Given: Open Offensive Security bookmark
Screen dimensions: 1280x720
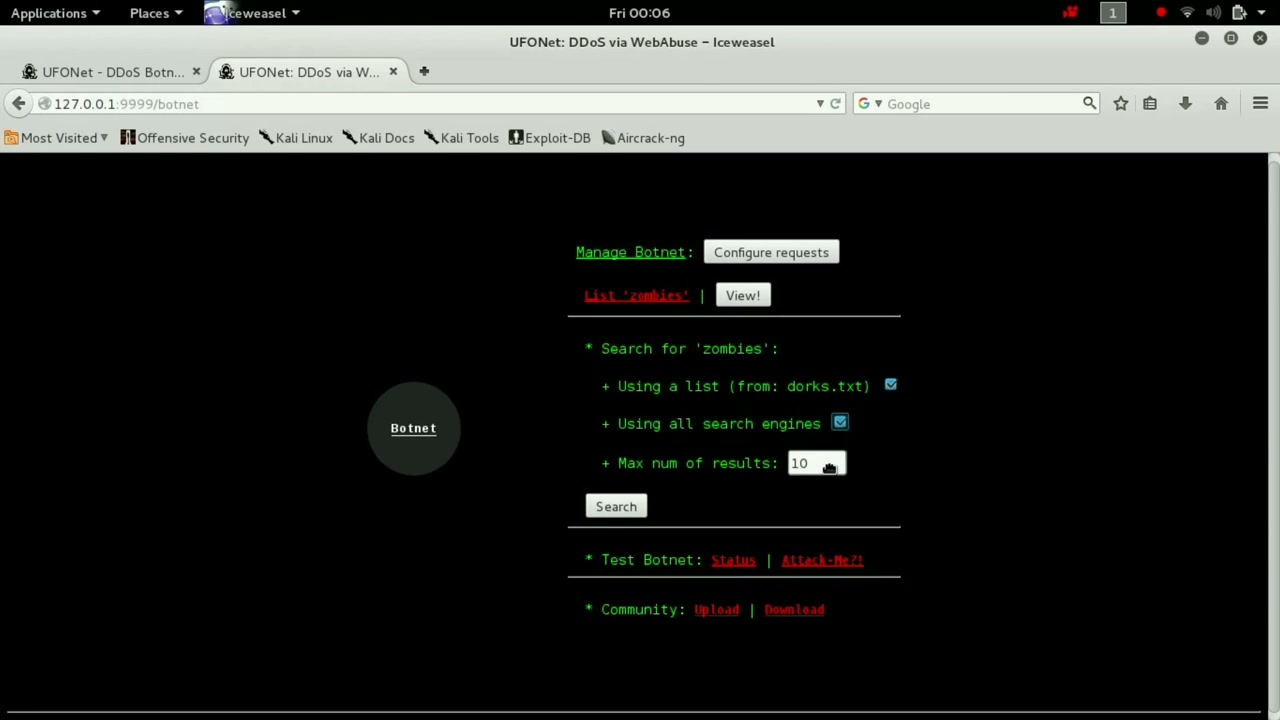Looking at the screenshot, I should pos(185,138).
